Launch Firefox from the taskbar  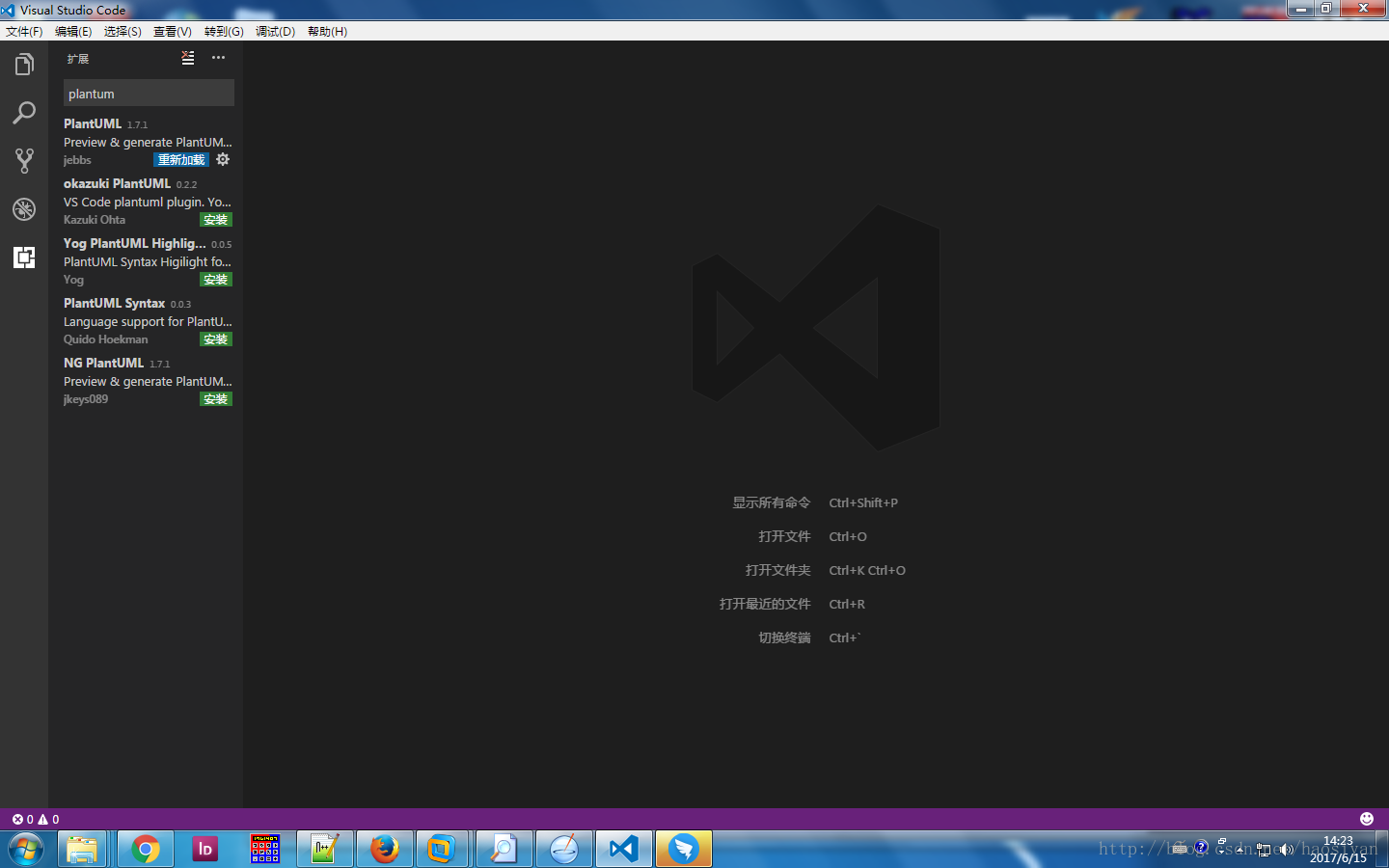click(385, 850)
